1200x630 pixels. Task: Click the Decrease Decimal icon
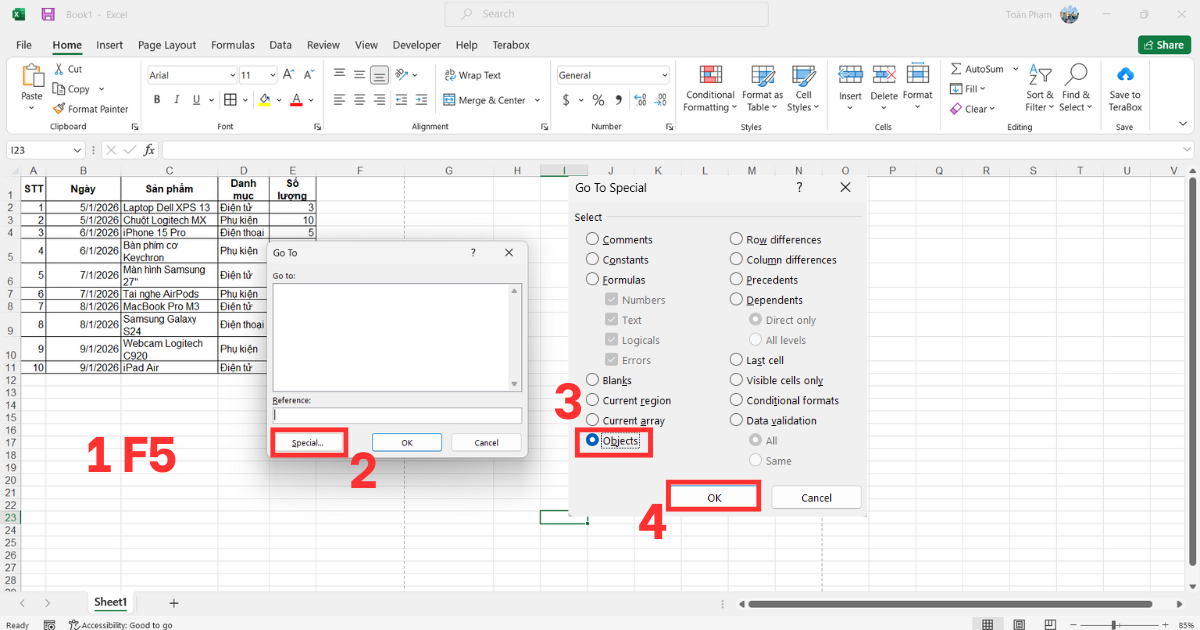(x=658, y=100)
